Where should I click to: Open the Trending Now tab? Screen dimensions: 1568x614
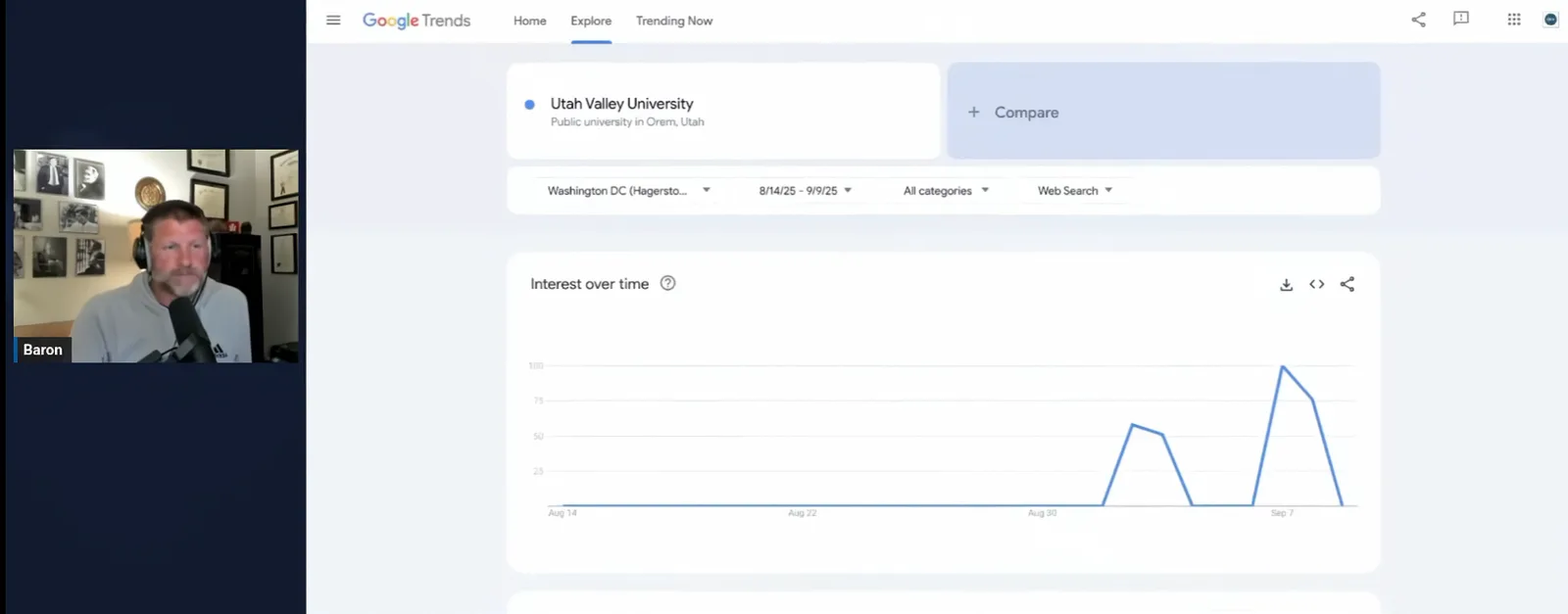point(674,21)
